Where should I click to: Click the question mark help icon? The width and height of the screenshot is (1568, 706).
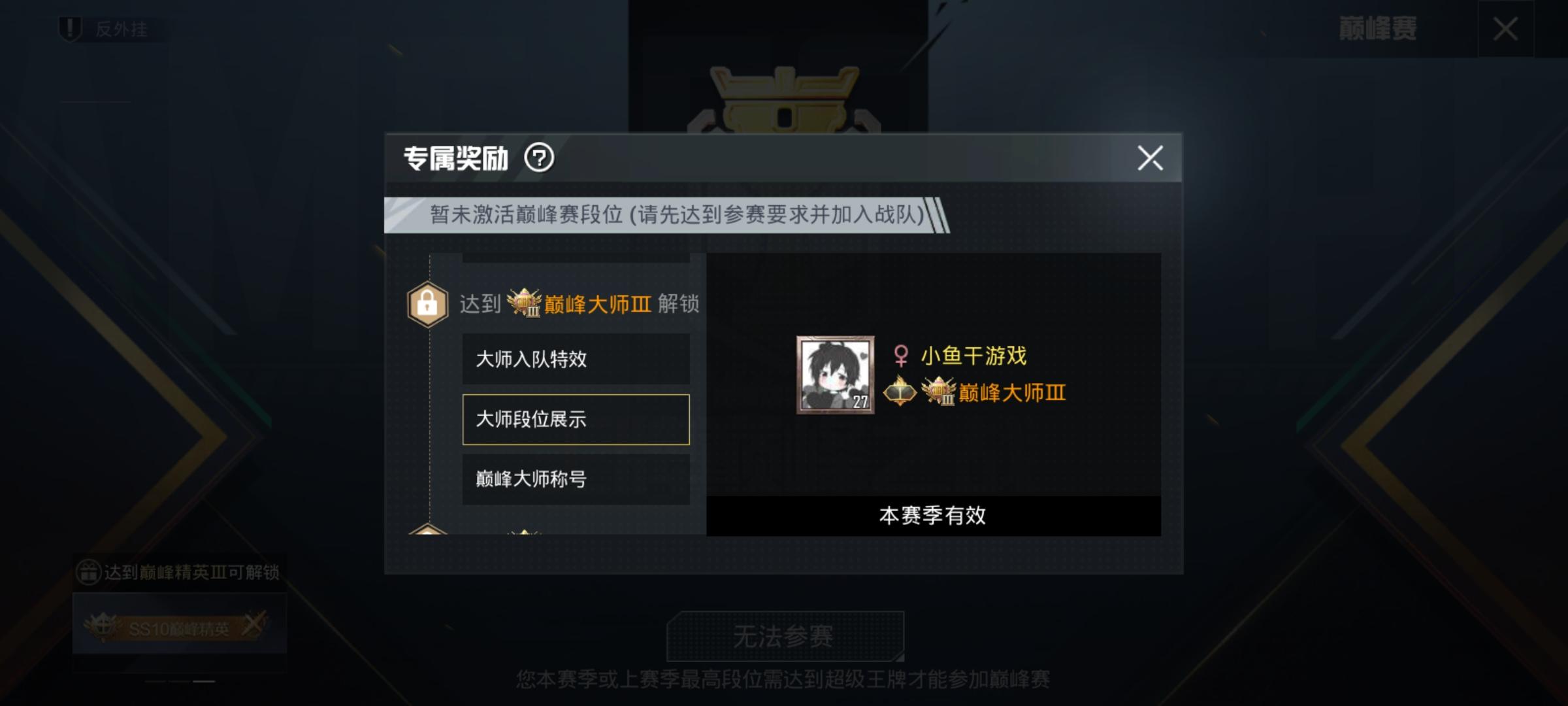pyautogui.click(x=539, y=158)
